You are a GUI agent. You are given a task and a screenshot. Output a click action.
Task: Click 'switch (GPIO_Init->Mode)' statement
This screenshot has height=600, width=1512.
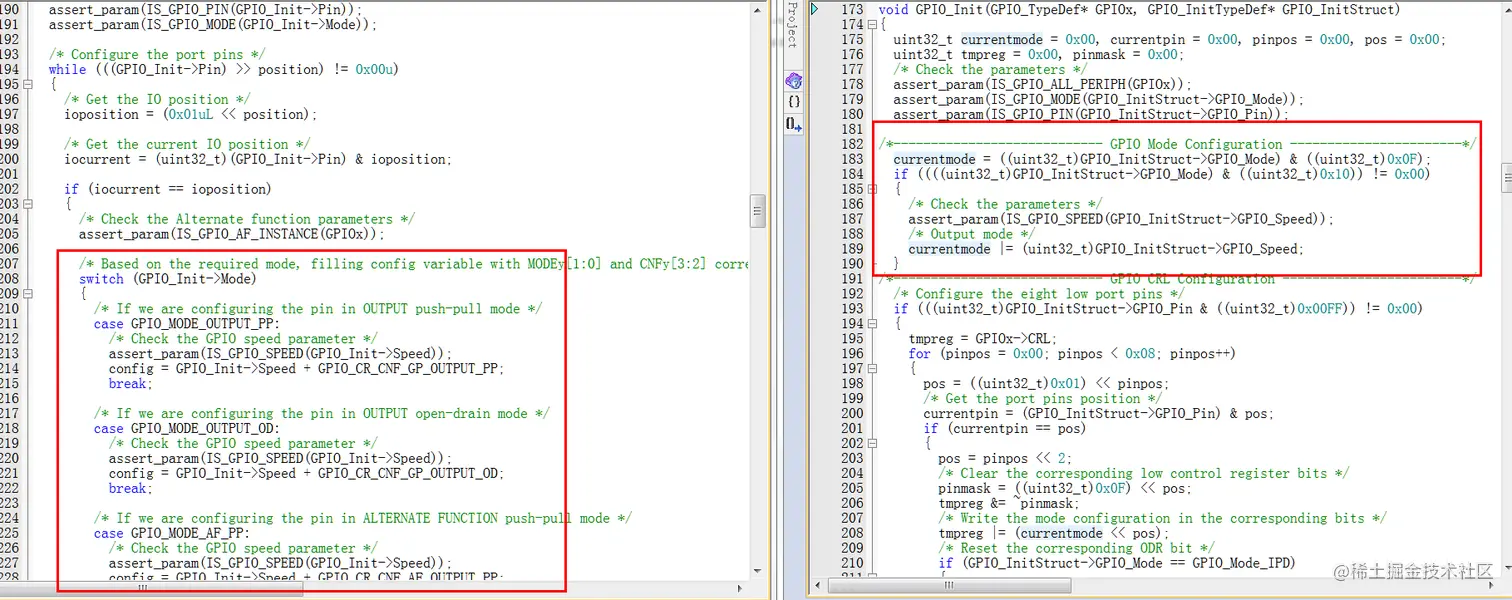(x=167, y=279)
